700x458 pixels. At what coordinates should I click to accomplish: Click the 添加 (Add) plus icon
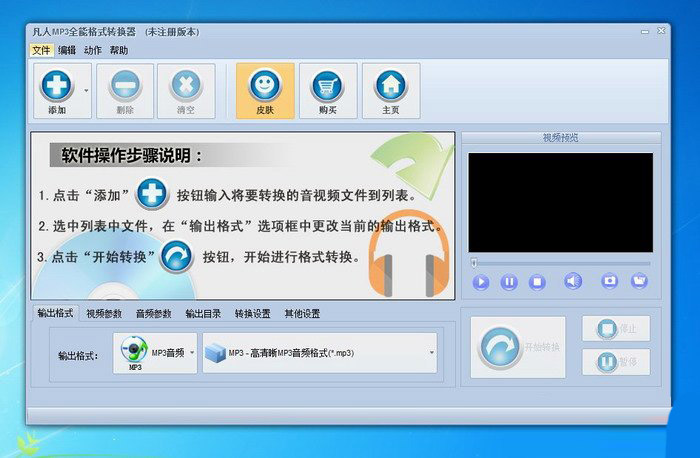click(57, 86)
